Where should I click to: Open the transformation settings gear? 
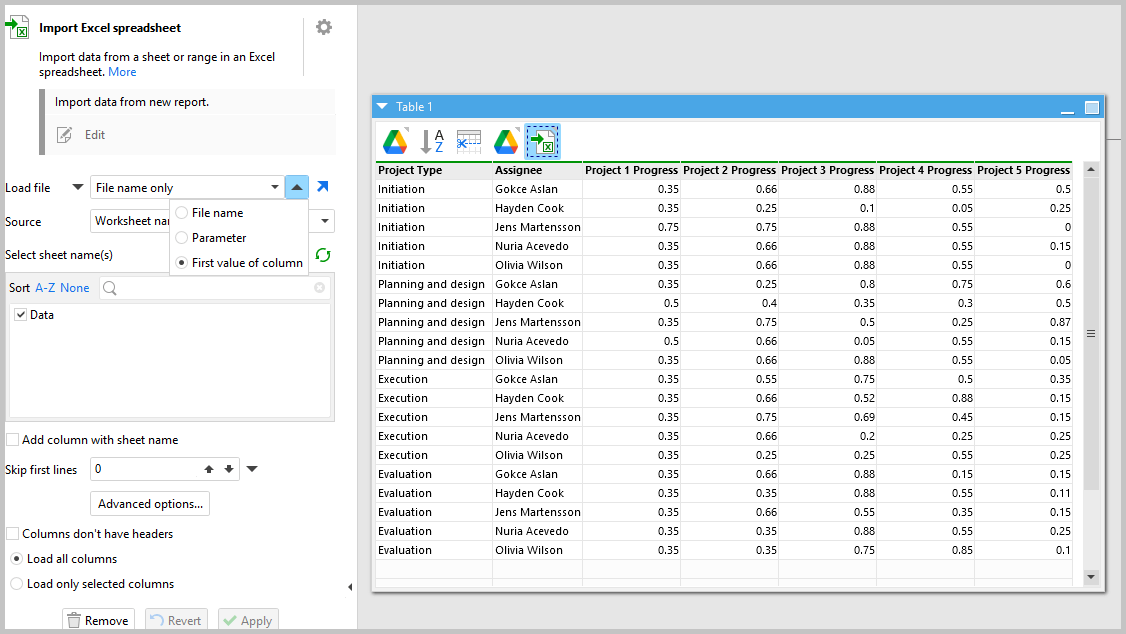[324, 27]
